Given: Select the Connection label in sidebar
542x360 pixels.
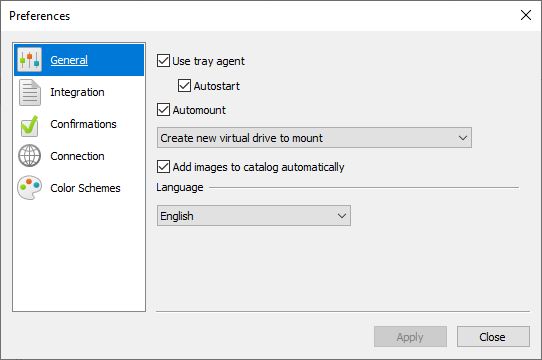Looking at the screenshot, I should (x=77, y=156).
